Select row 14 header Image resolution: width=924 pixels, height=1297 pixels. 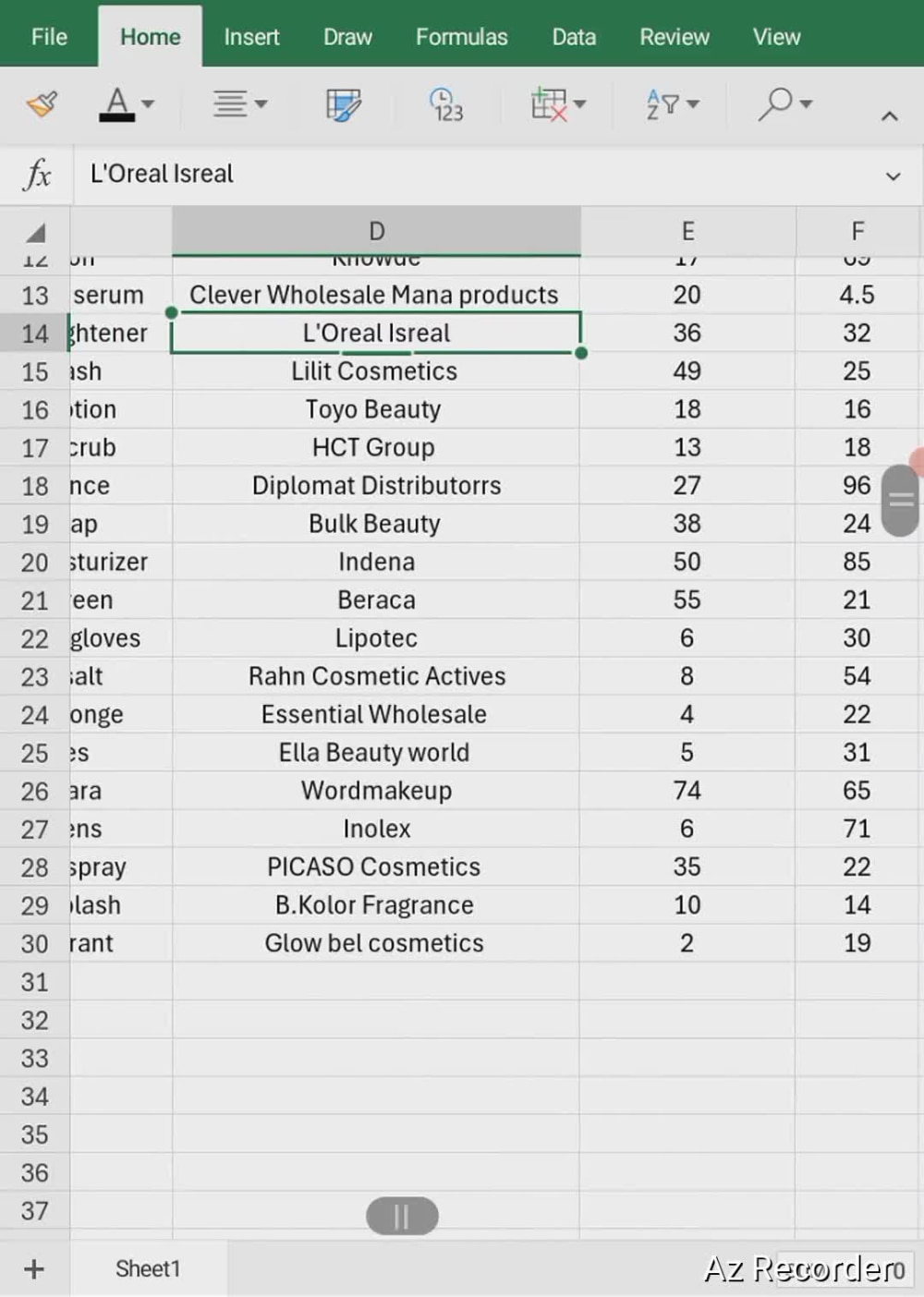pyautogui.click(x=35, y=333)
